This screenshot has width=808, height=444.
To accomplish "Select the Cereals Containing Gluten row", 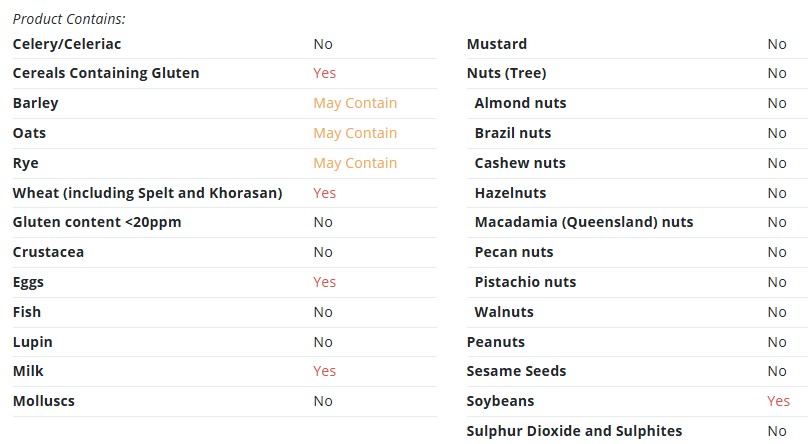I will [x=225, y=73].
